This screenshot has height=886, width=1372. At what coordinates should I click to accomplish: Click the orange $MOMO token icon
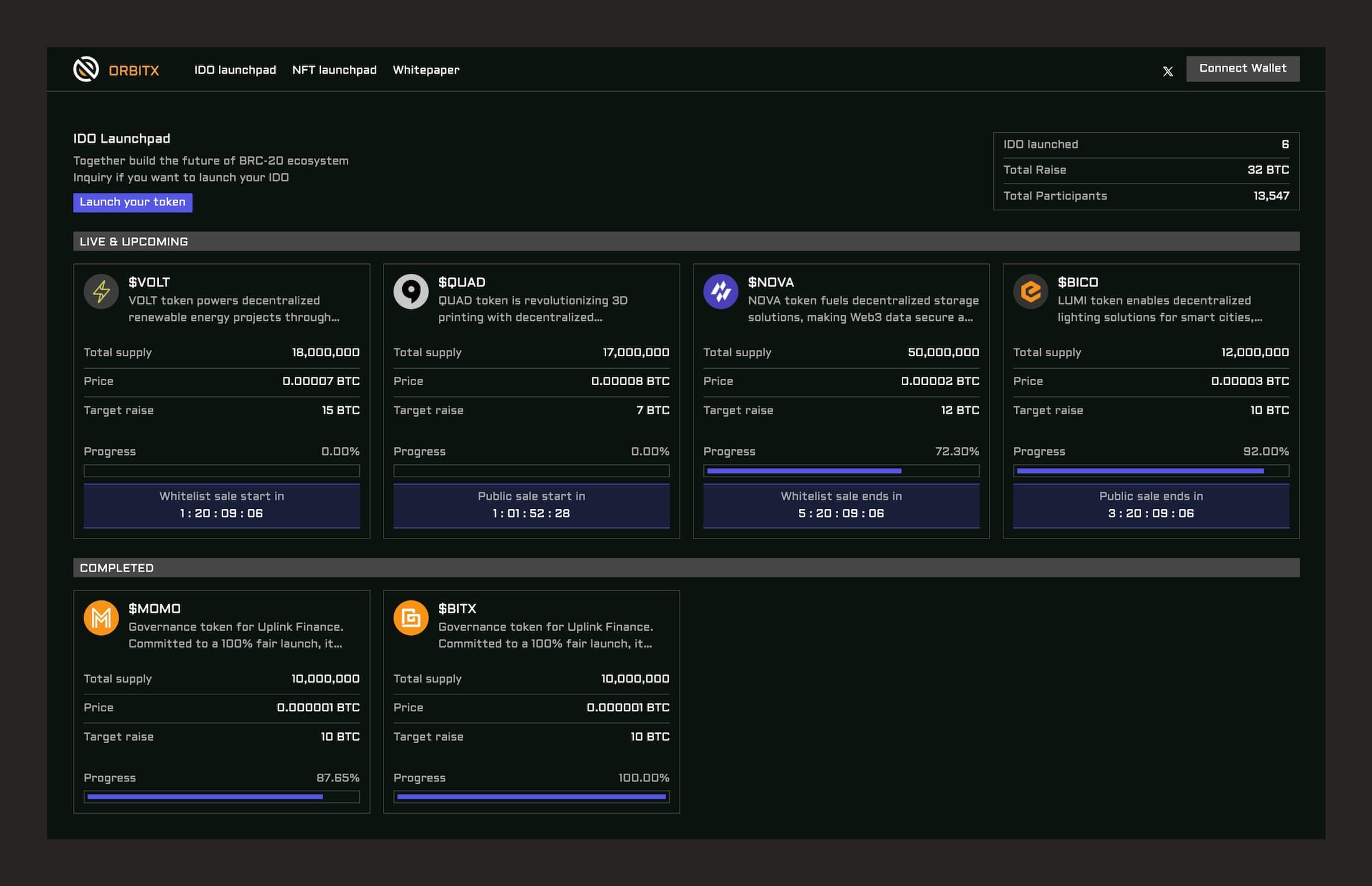(101, 618)
